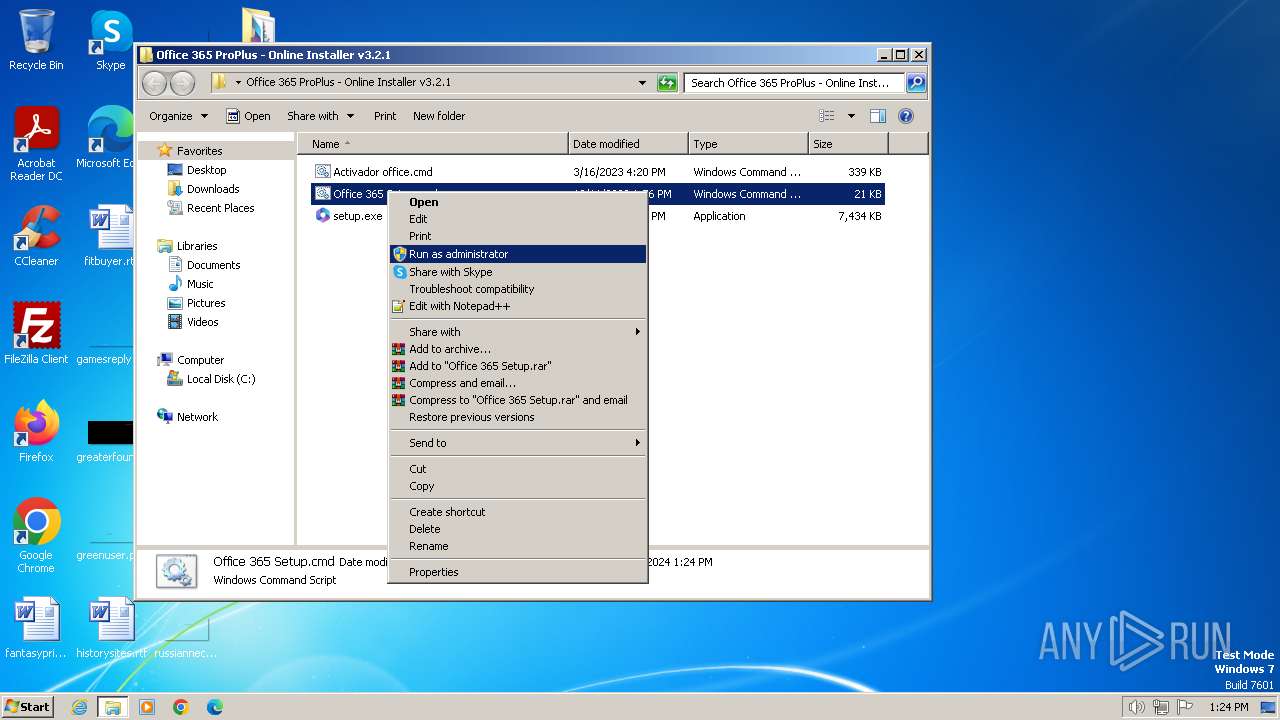
Task: Open Chrome from the taskbar
Action: tap(181, 707)
